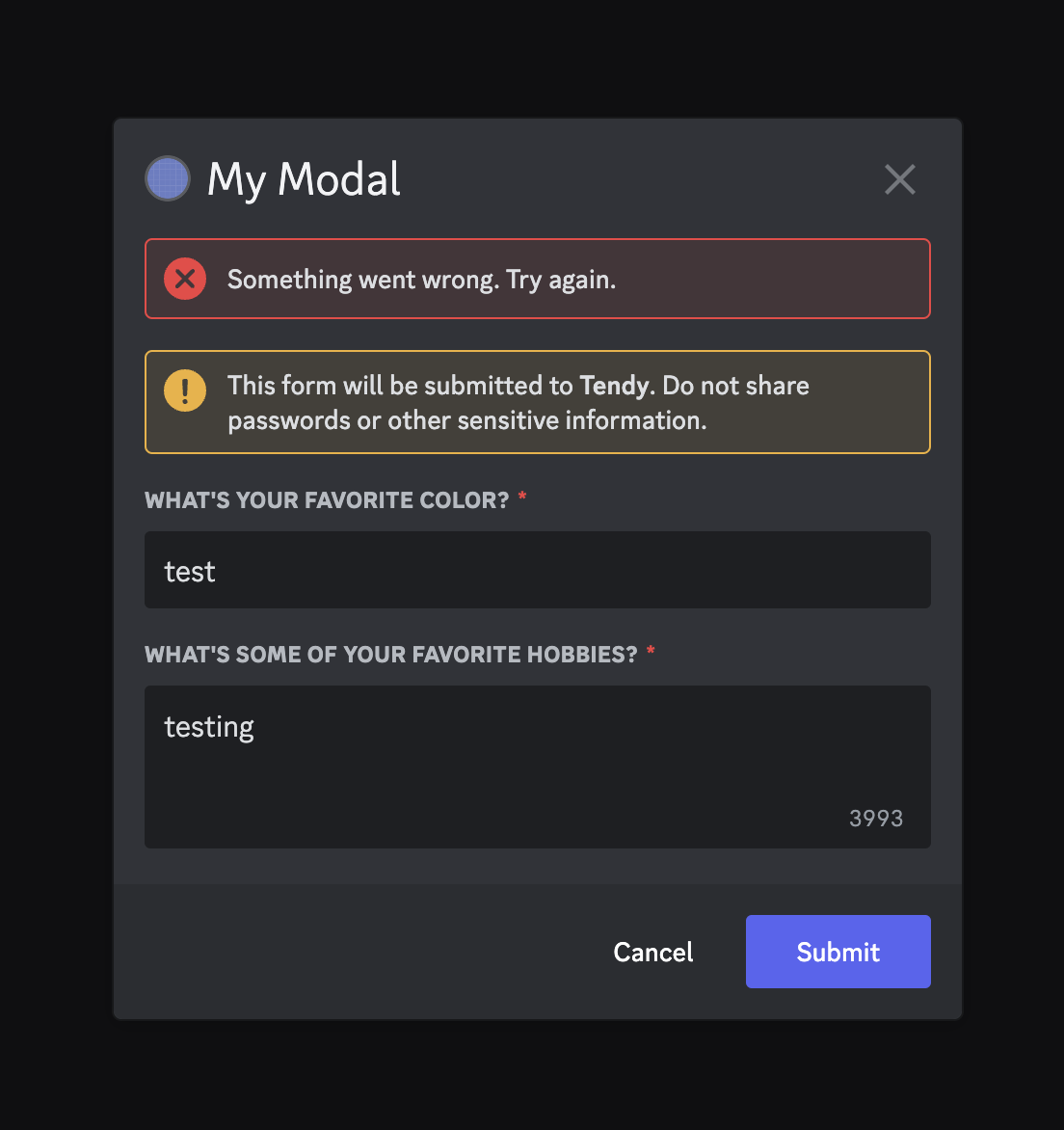1064x1130 pixels.
Task: Click the word 'testing' in the hobbies field
Action: point(209,728)
